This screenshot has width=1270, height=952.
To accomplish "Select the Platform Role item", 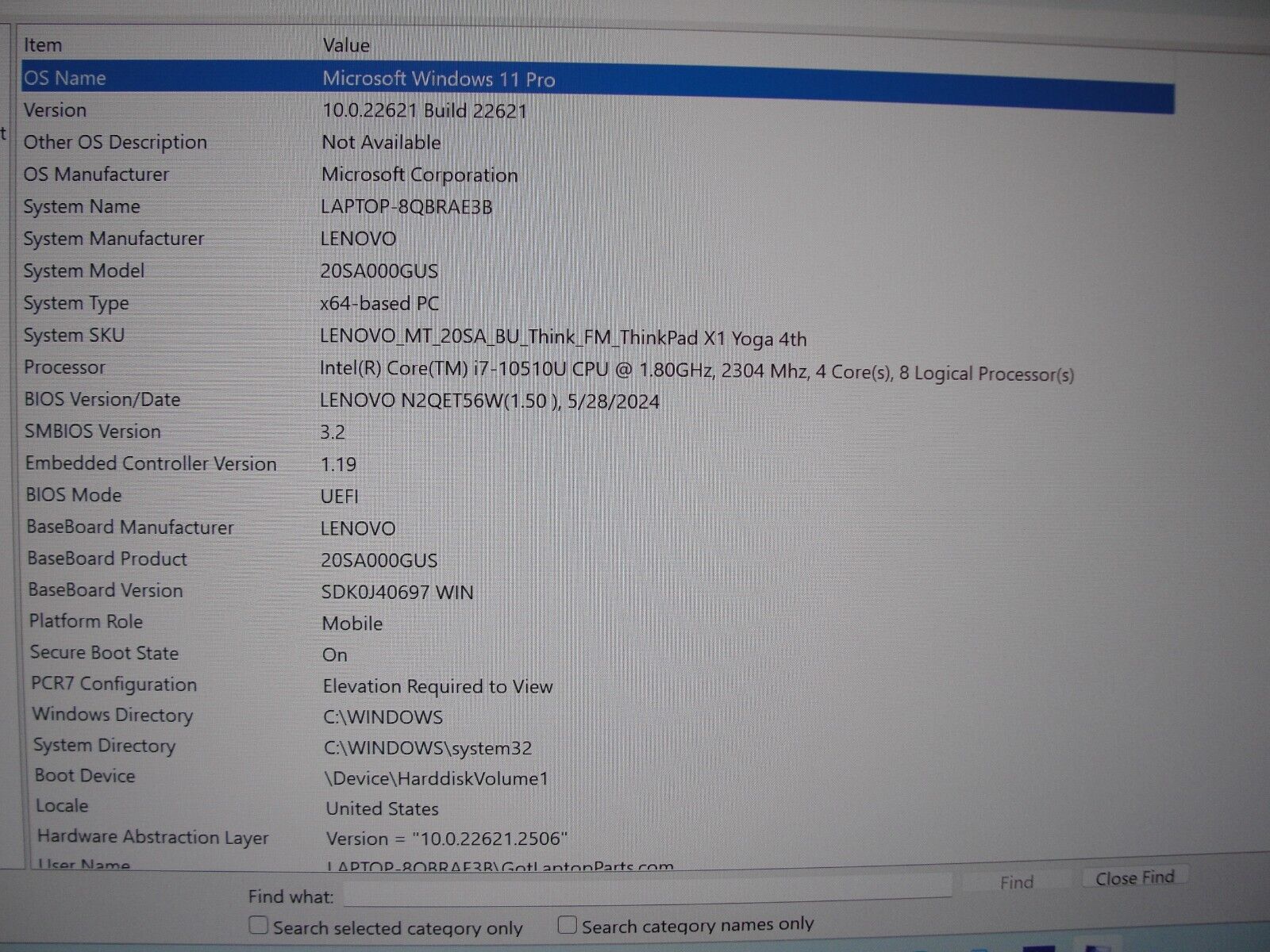I will coord(87,621).
